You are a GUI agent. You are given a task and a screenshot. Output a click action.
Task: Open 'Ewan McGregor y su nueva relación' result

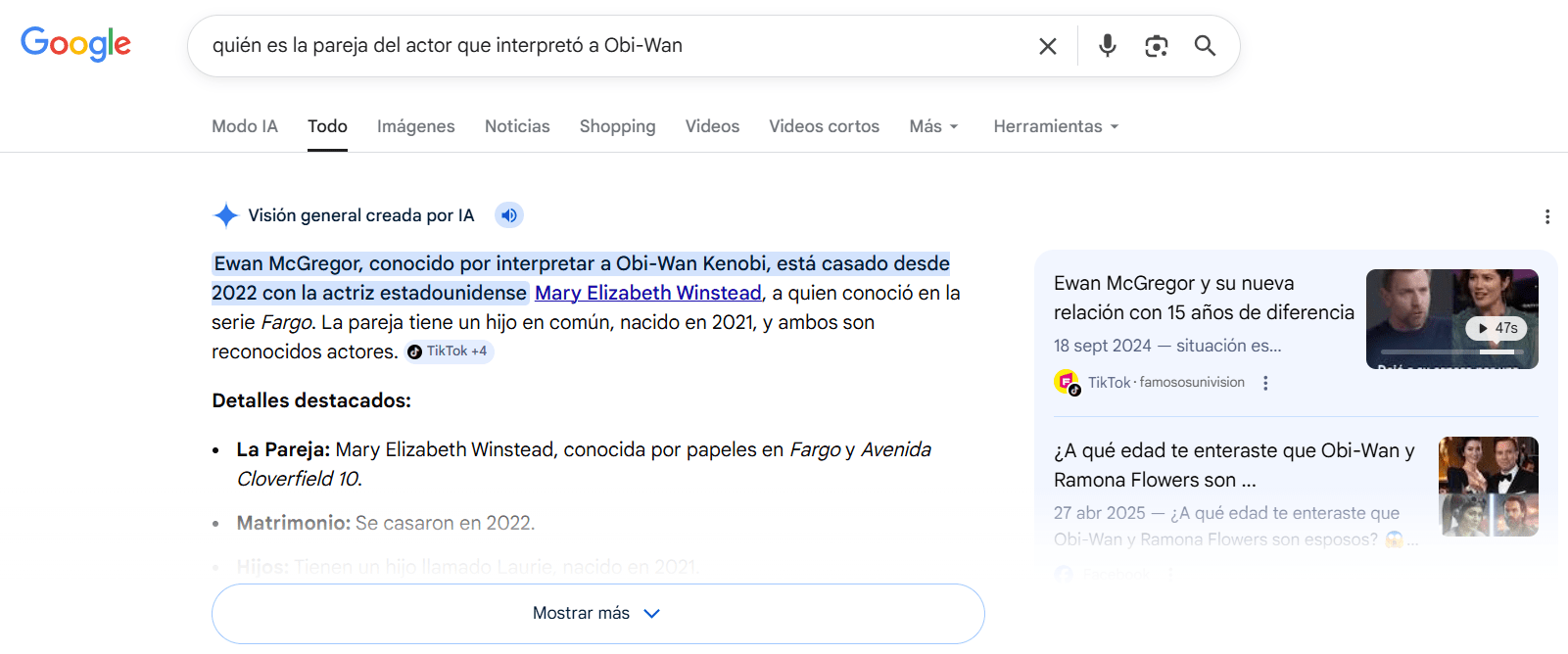pos(1204,298)
